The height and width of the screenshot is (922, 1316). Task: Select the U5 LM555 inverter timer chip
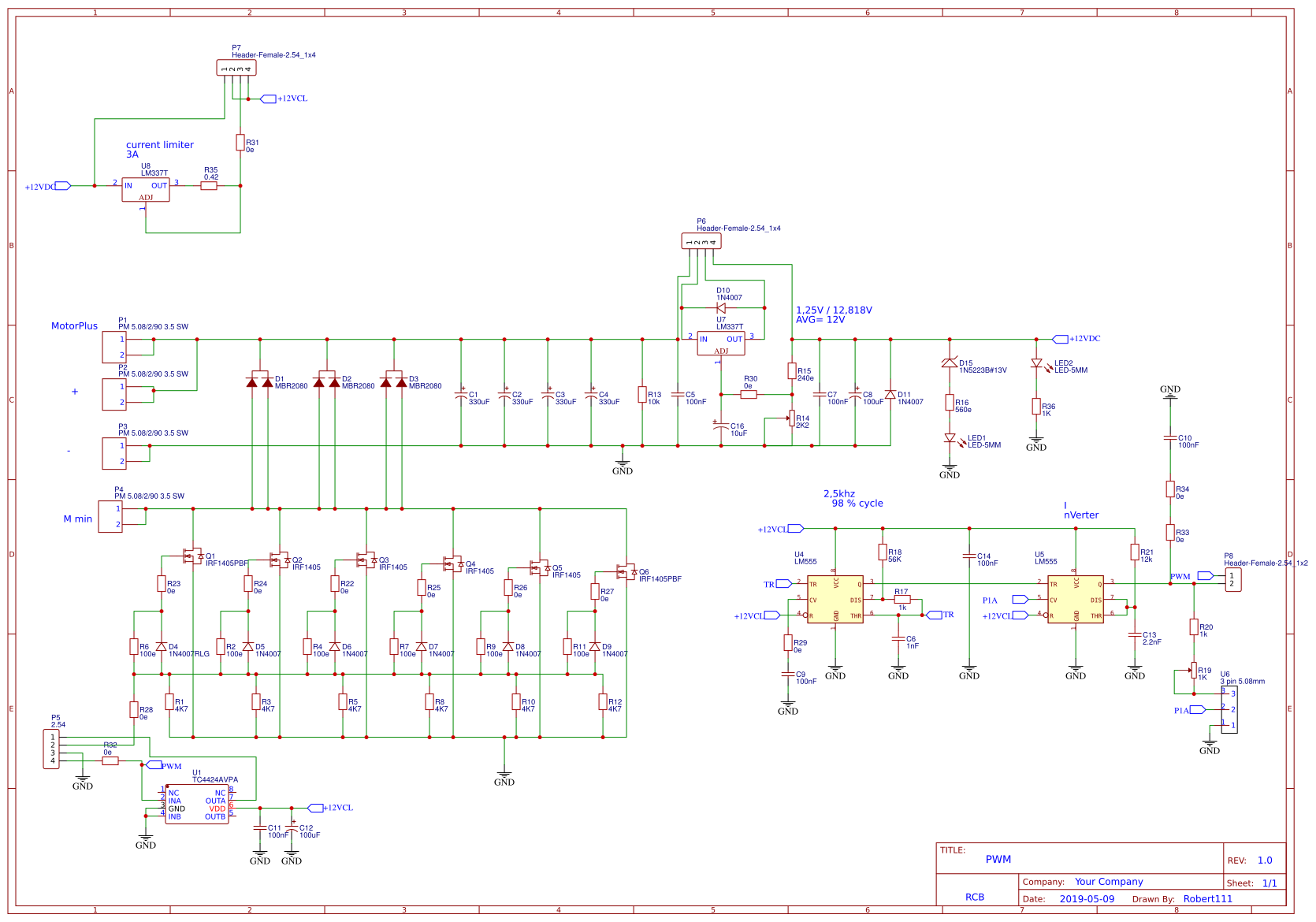[x=1075, y=600]
